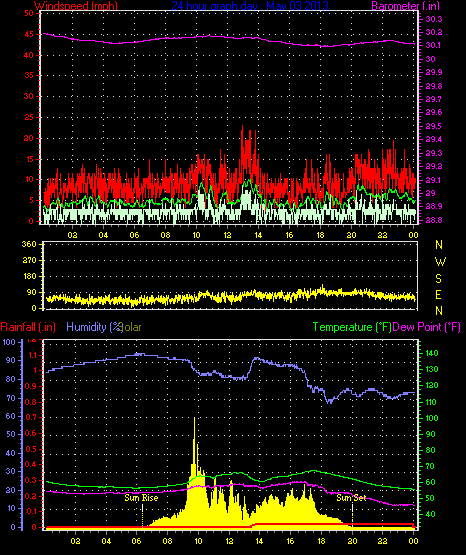Viewport: 466px width, 555px height.
Task: Click the 140 temperature axis label
Action: coord(430,353)
